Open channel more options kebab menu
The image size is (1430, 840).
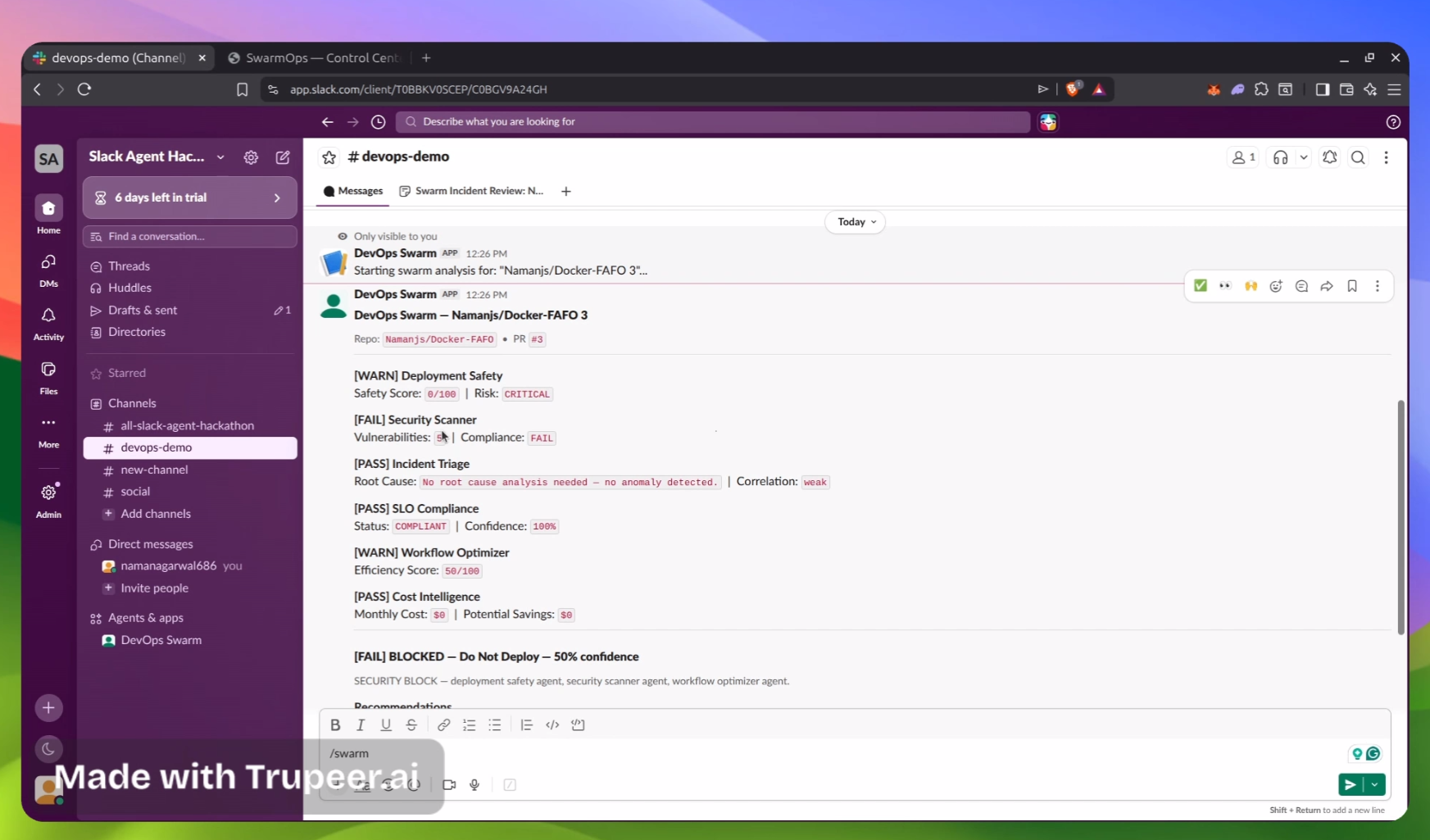[x=1386, y=157]
